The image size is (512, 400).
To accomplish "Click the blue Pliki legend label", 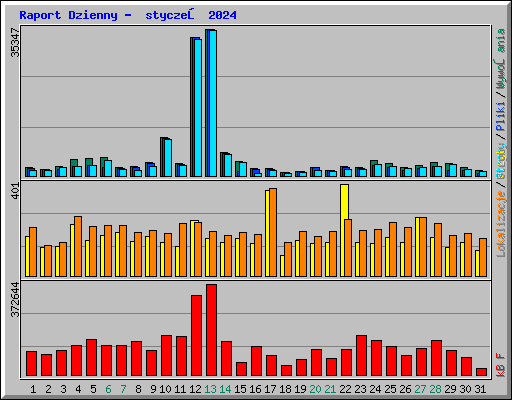I will 501,116.
